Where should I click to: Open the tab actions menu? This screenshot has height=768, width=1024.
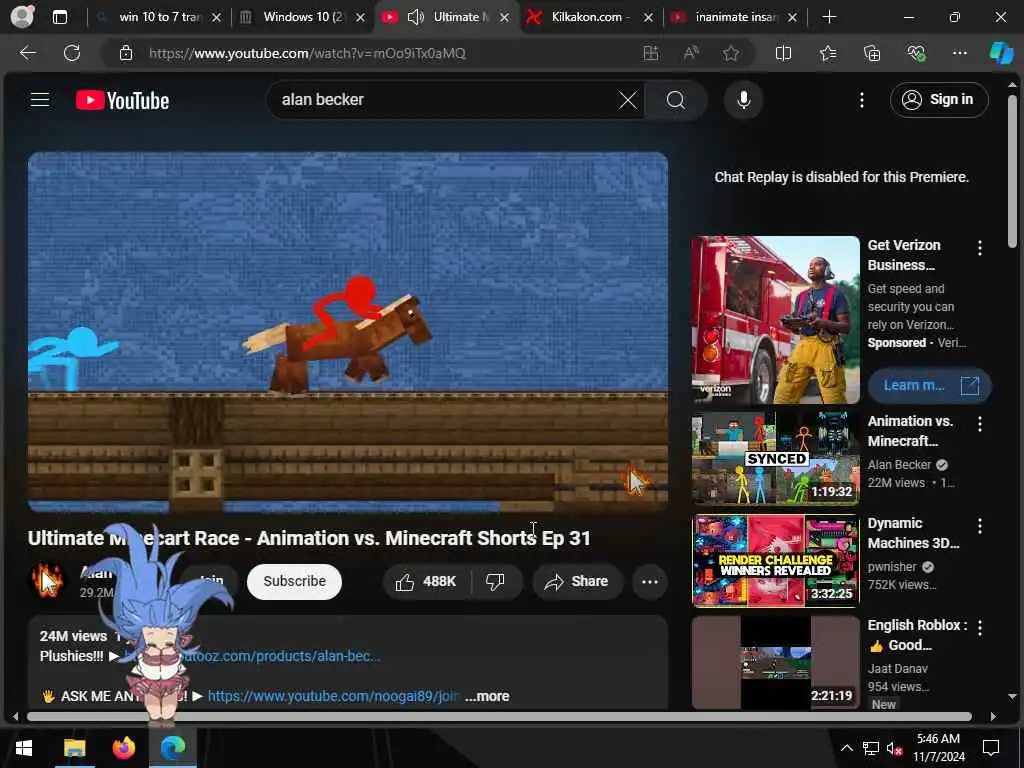point(59,17)
